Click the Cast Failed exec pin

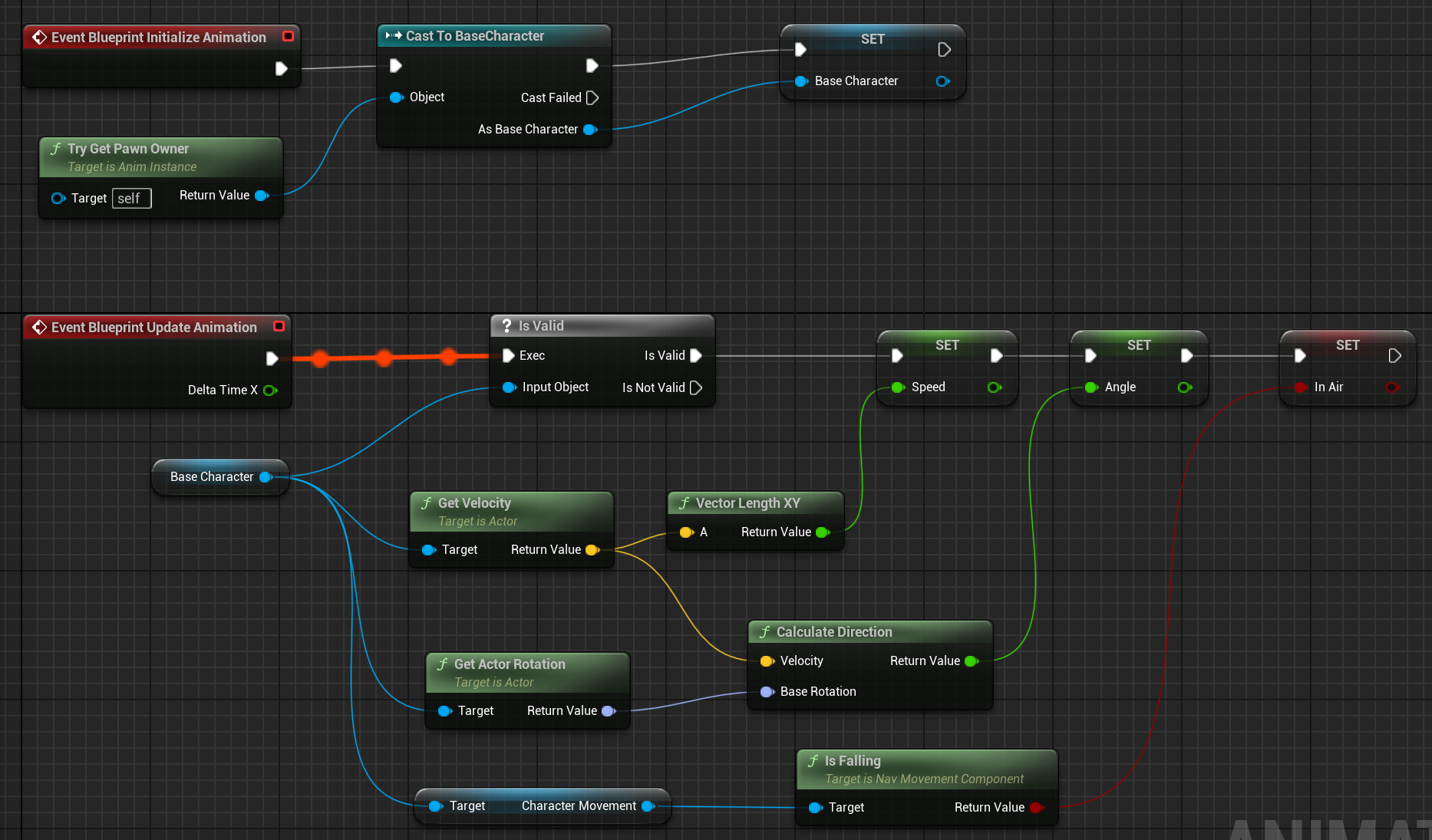pyautogui.click(x=592, y=97)
